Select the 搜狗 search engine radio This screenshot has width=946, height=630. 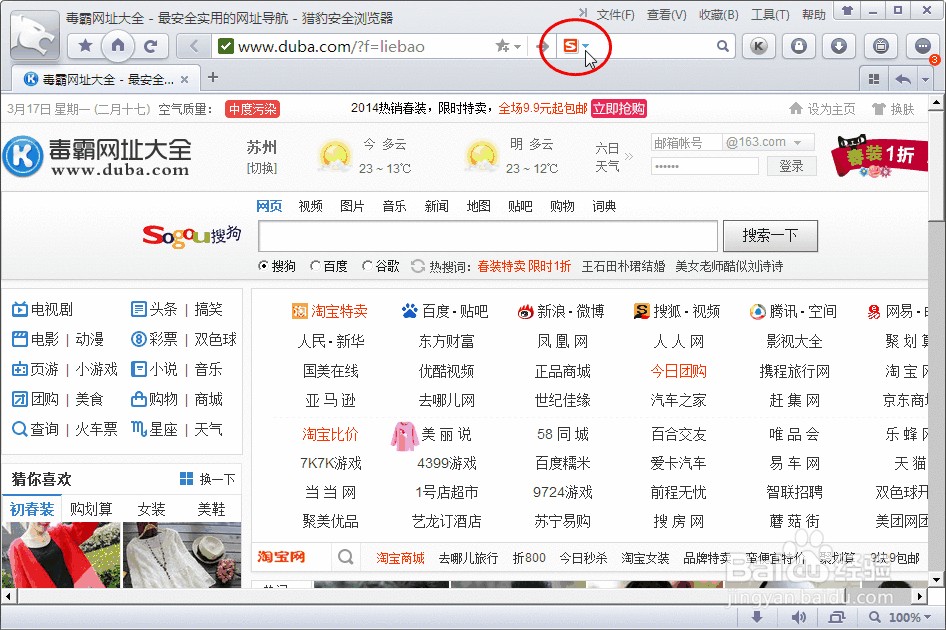click(263, 266)
